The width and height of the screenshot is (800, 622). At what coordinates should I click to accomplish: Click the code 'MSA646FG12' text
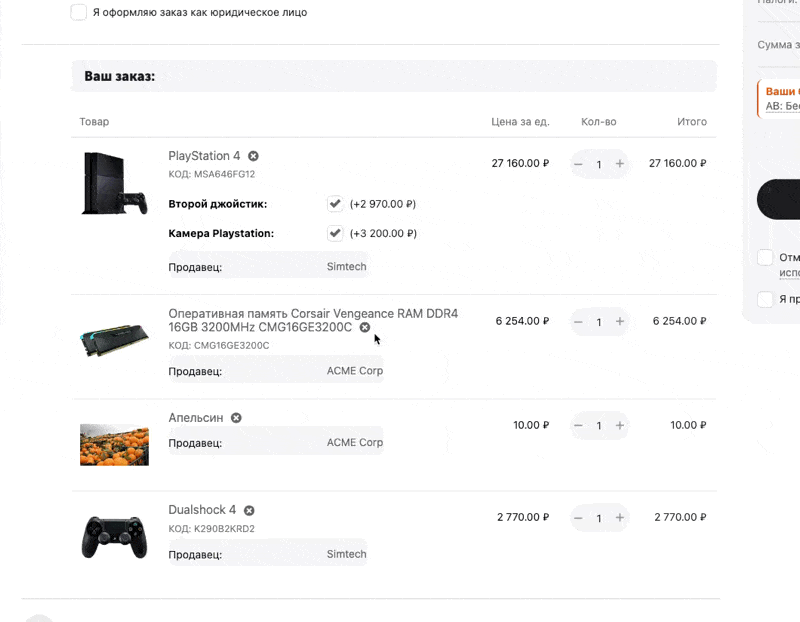(x=224, y=174)
